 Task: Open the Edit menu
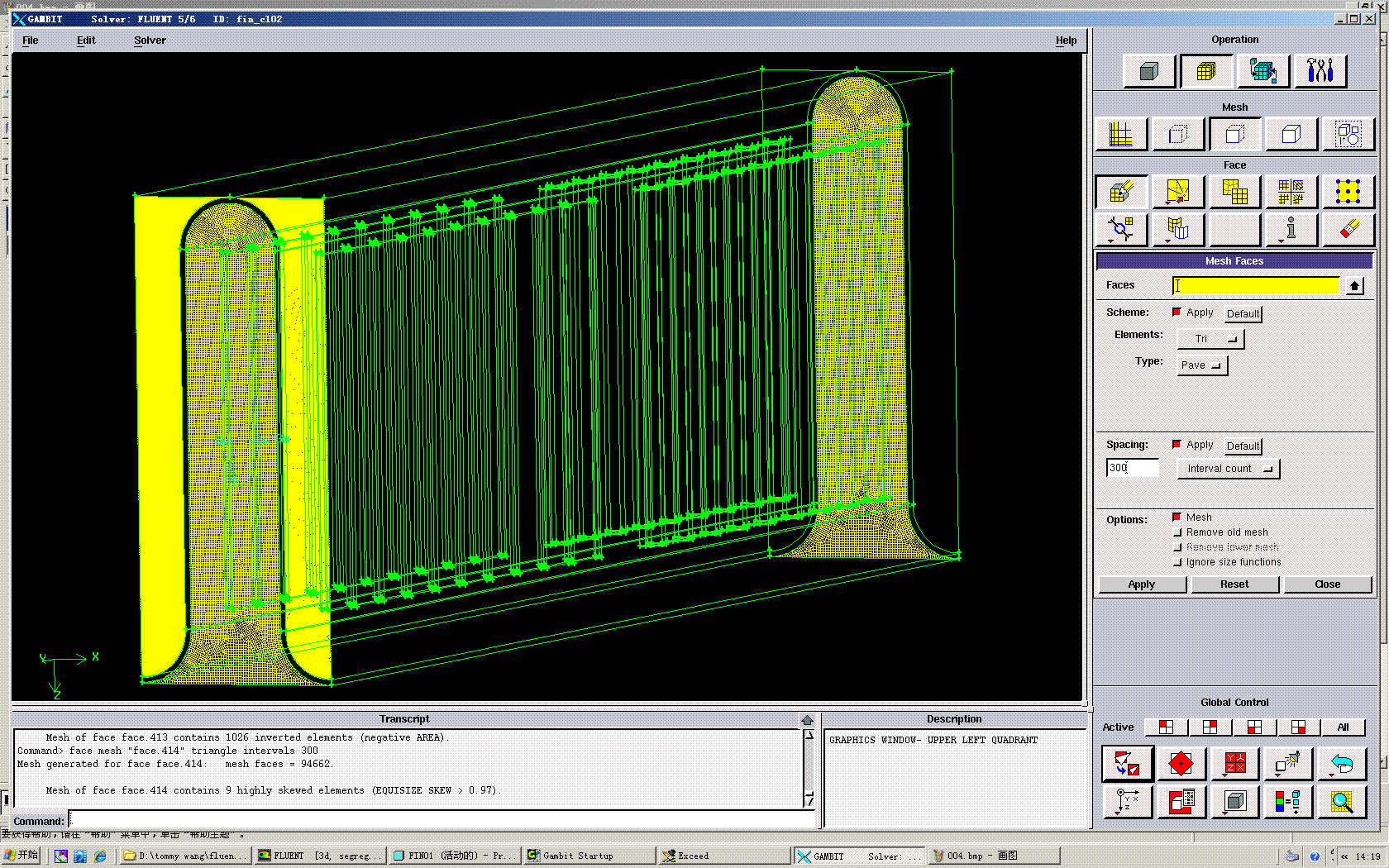86,41
